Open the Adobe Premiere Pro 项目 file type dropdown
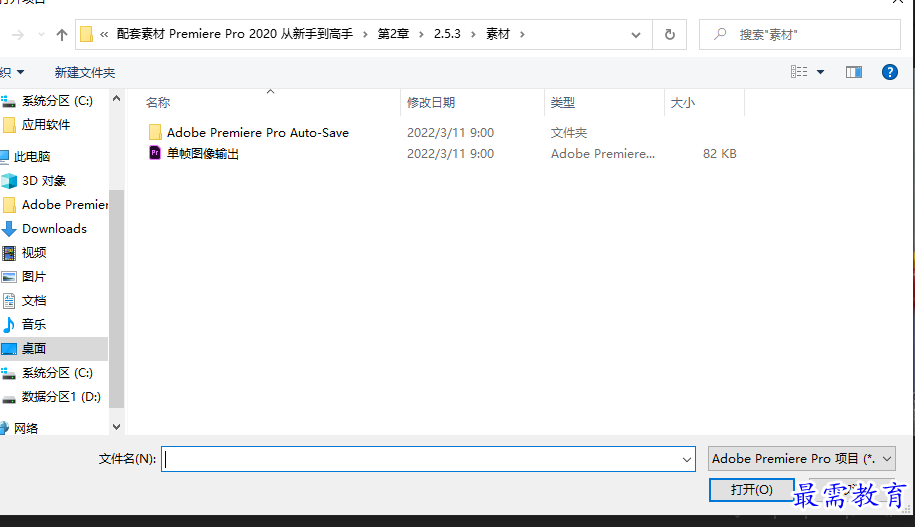Screen dimensions: 915x527 pos(802,459)
